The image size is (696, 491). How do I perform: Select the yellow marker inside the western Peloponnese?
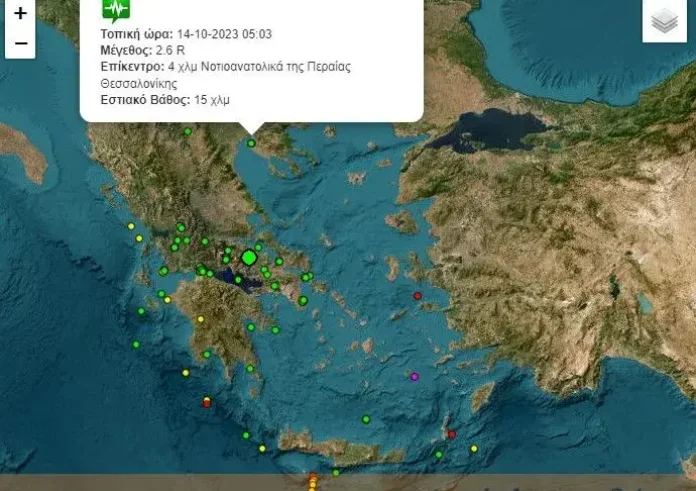click(x=201, y=319)
